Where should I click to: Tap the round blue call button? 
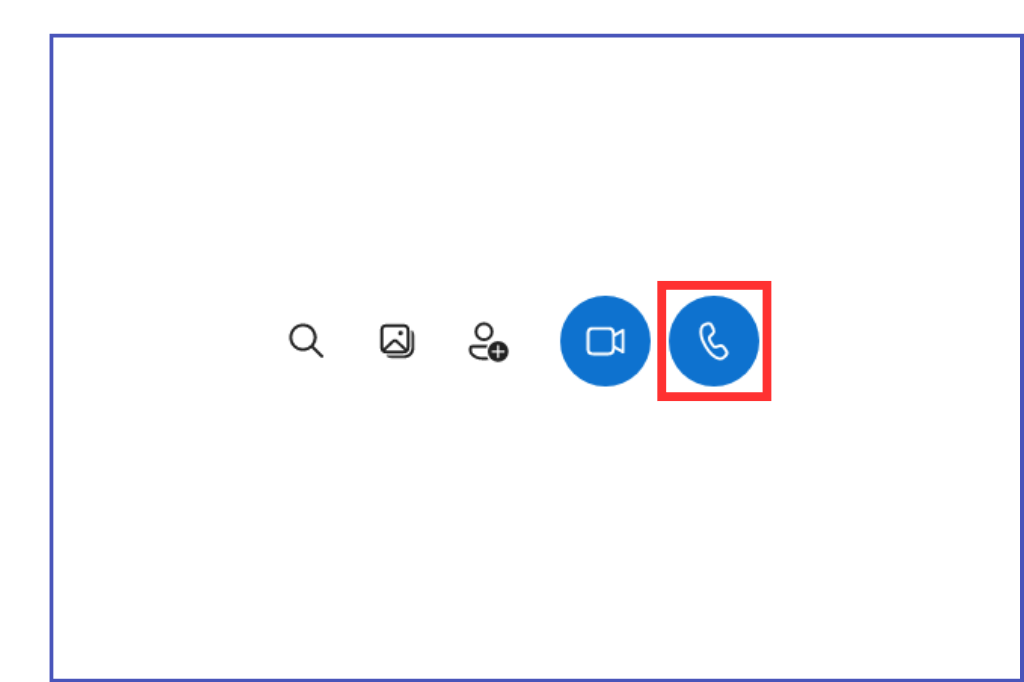point(714,341)
